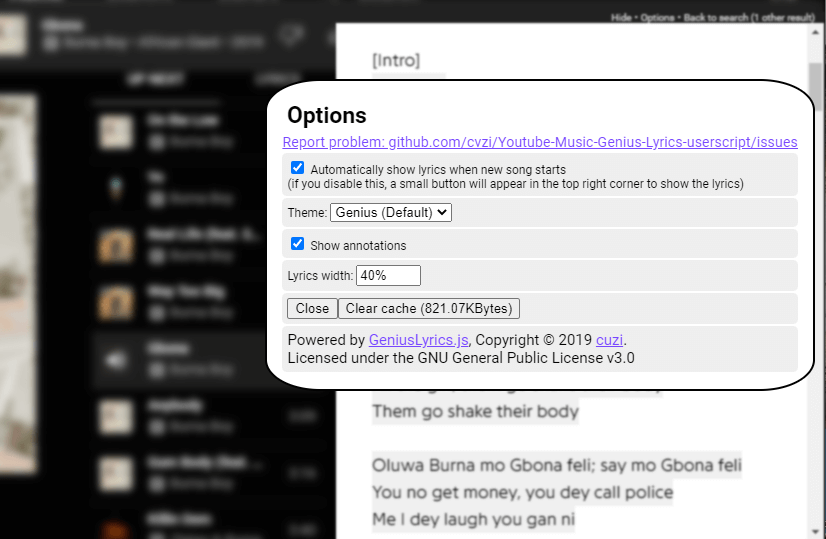Screen dimensions: 826x539
Task: Click the Lyrics width field showing 40%
Action: 388,276
